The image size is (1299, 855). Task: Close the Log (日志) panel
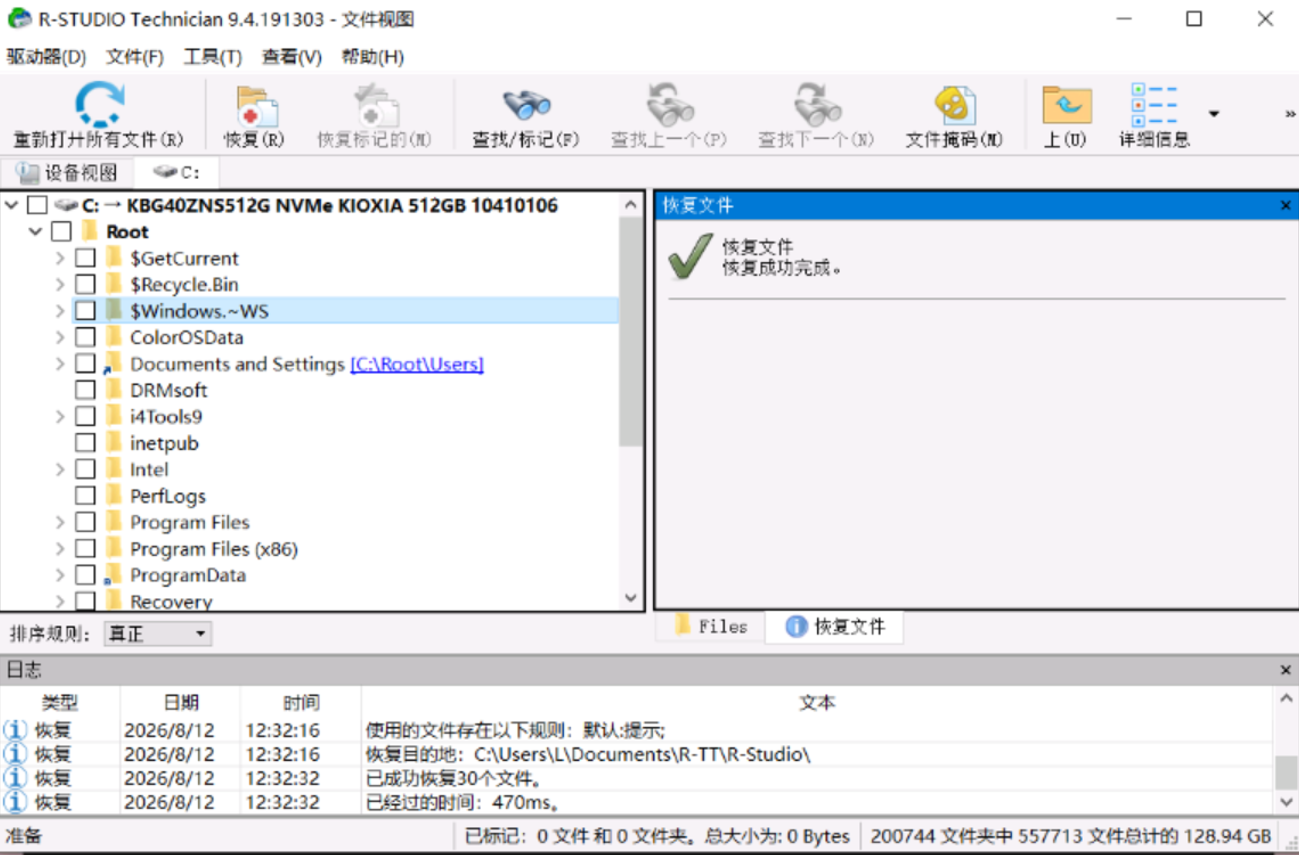[1286, 670]
